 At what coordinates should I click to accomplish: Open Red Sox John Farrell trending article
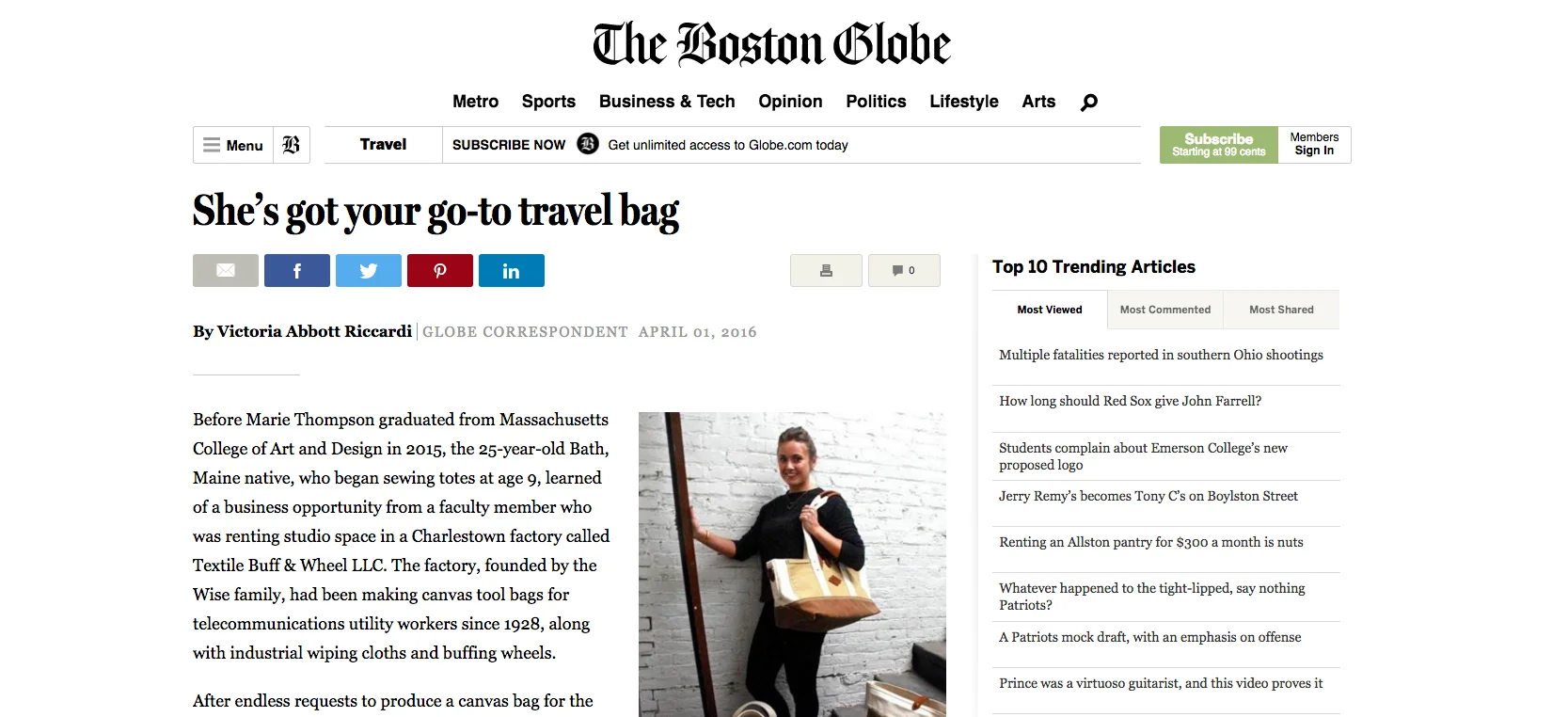1131,401
